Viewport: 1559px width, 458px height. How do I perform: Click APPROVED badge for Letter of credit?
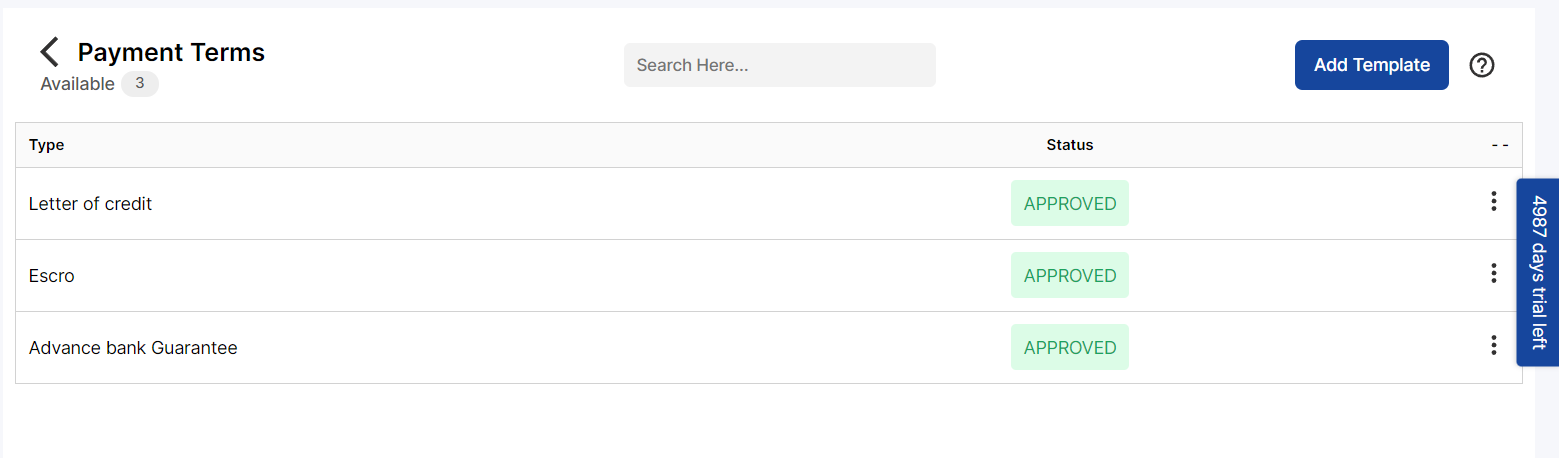pos(1069,203)
